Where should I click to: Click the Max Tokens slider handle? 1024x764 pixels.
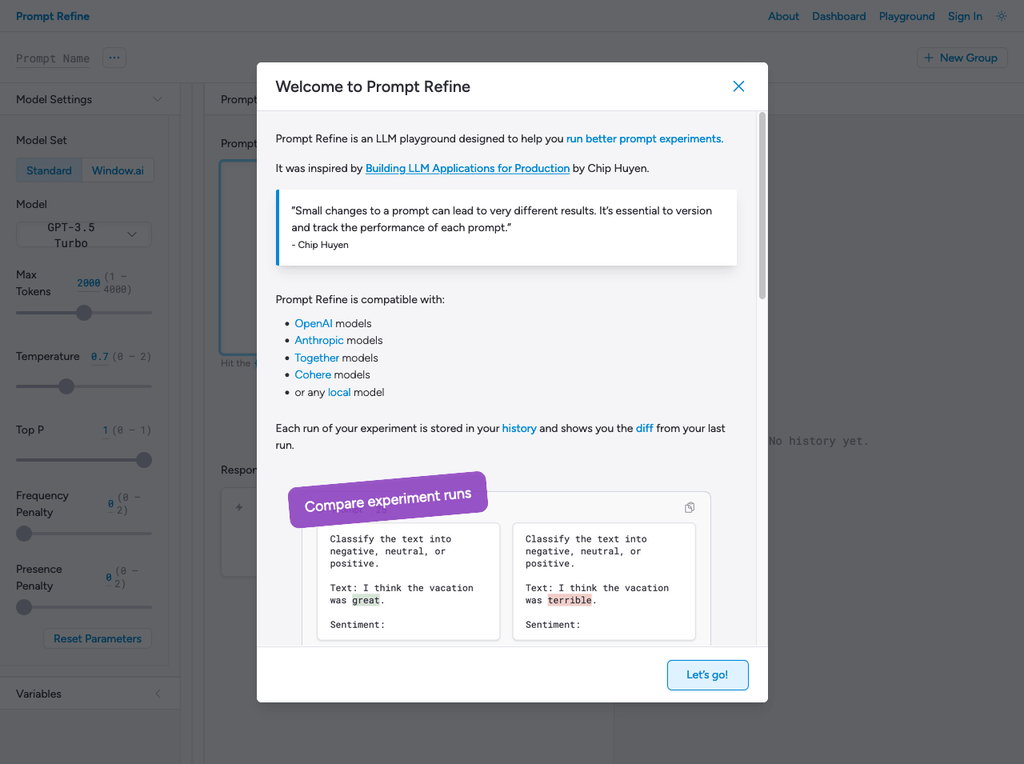pos(84,313)
